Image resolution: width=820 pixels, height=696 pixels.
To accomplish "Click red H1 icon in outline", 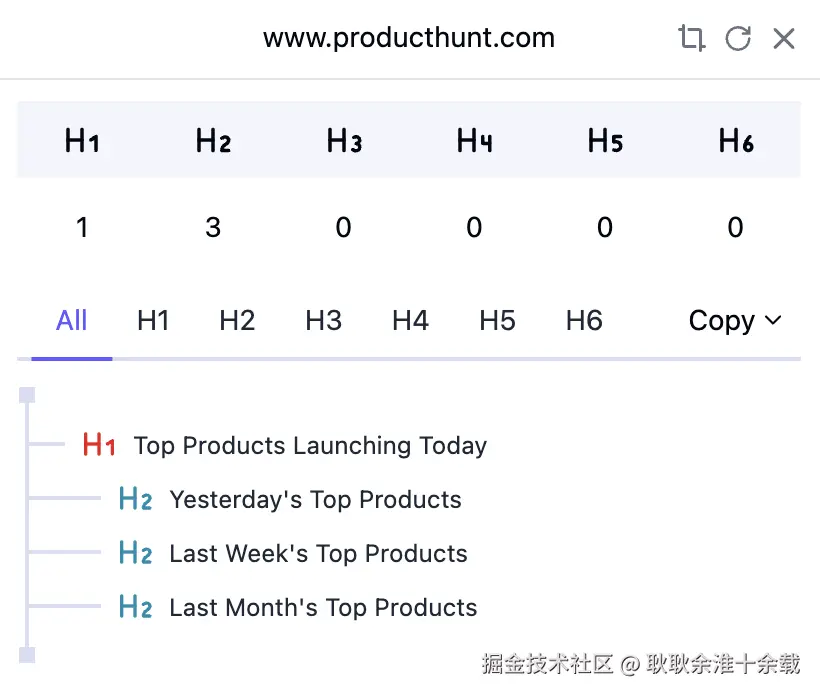I will click(x=99, y=446).
